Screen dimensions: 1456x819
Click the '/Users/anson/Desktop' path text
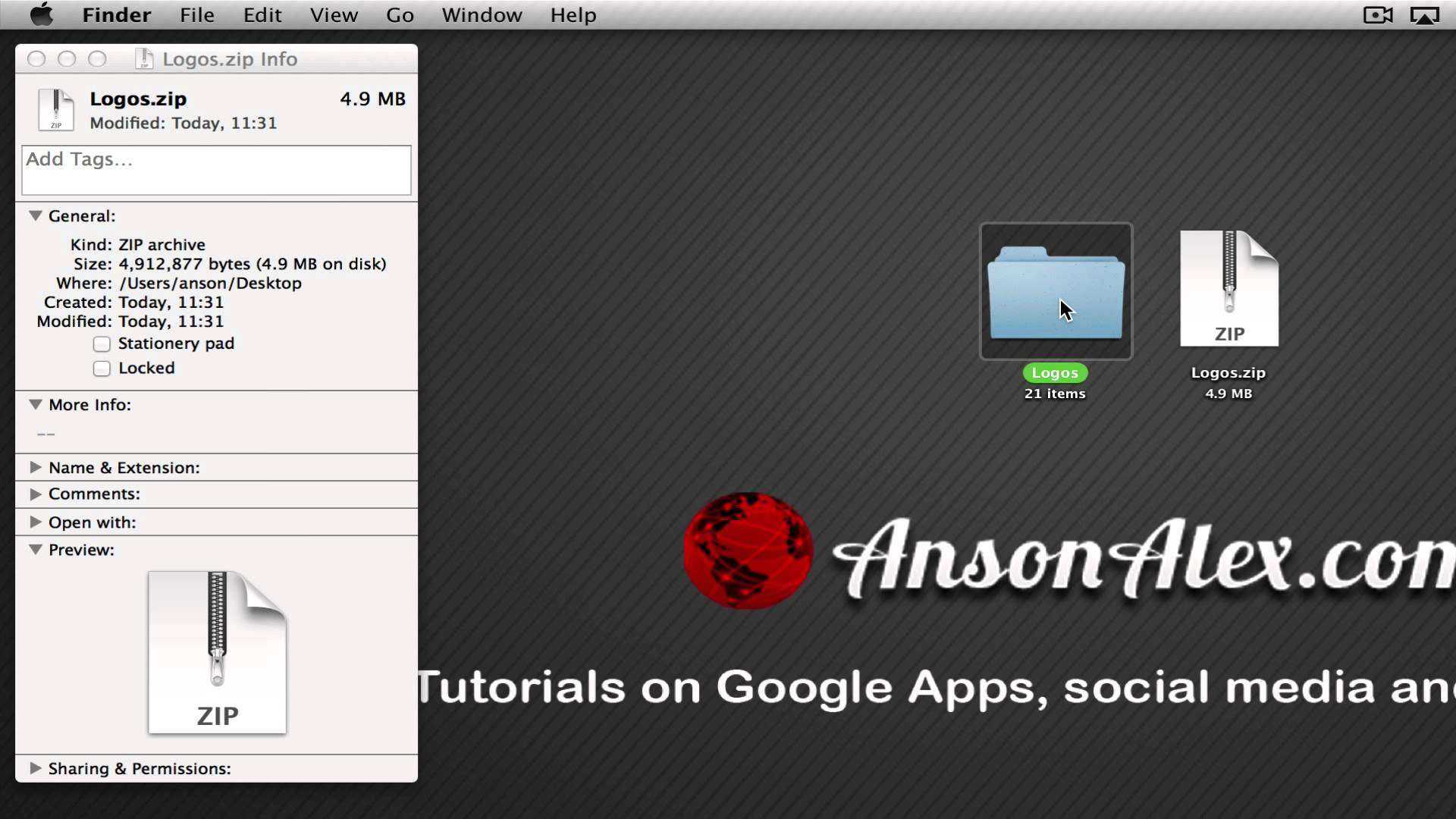point(210,284)
